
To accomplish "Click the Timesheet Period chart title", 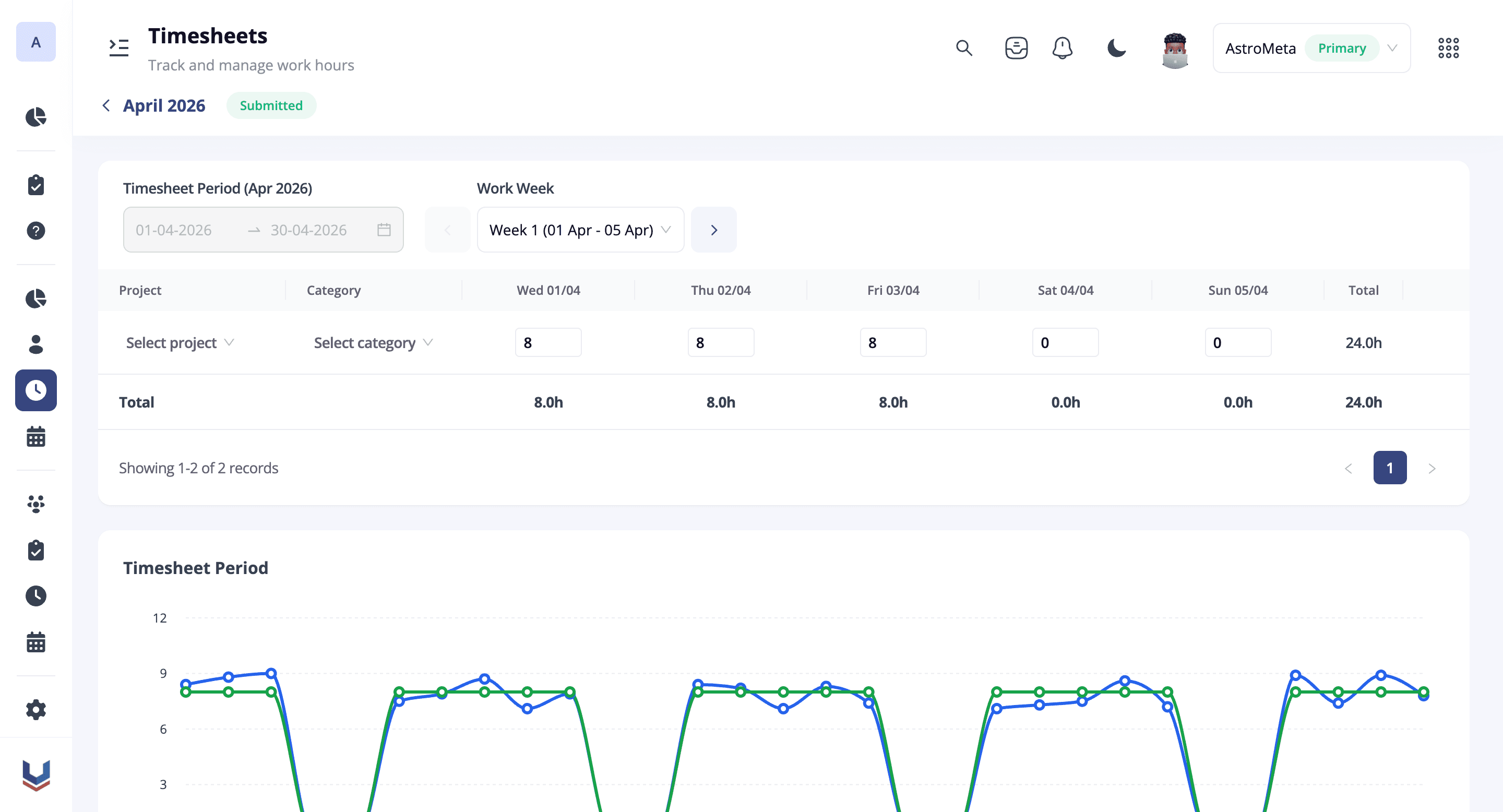I will 196,568.
